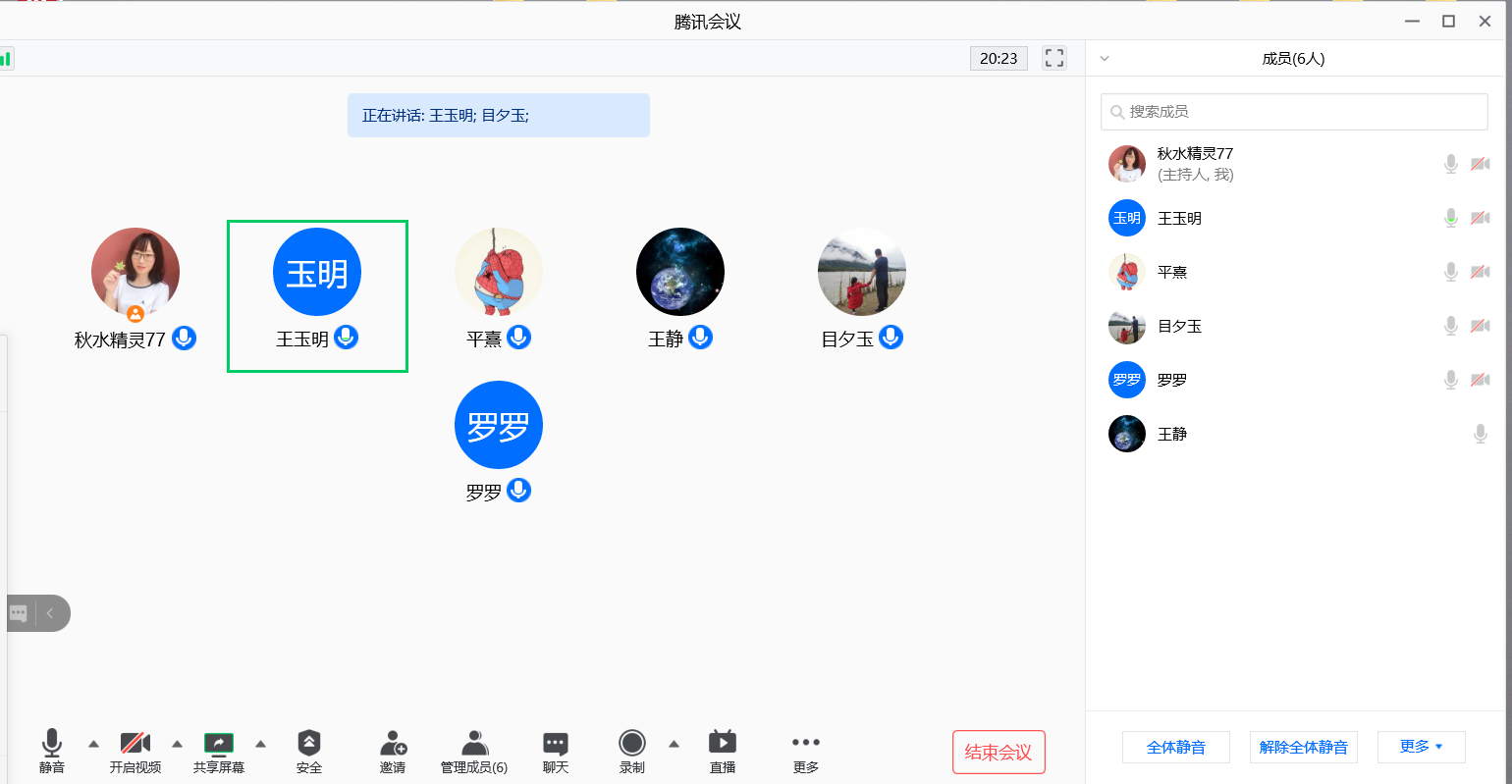1512x784 pixels.
Task: Expand share options arrow beside 共享屏幕
Action: coord(260,744)
